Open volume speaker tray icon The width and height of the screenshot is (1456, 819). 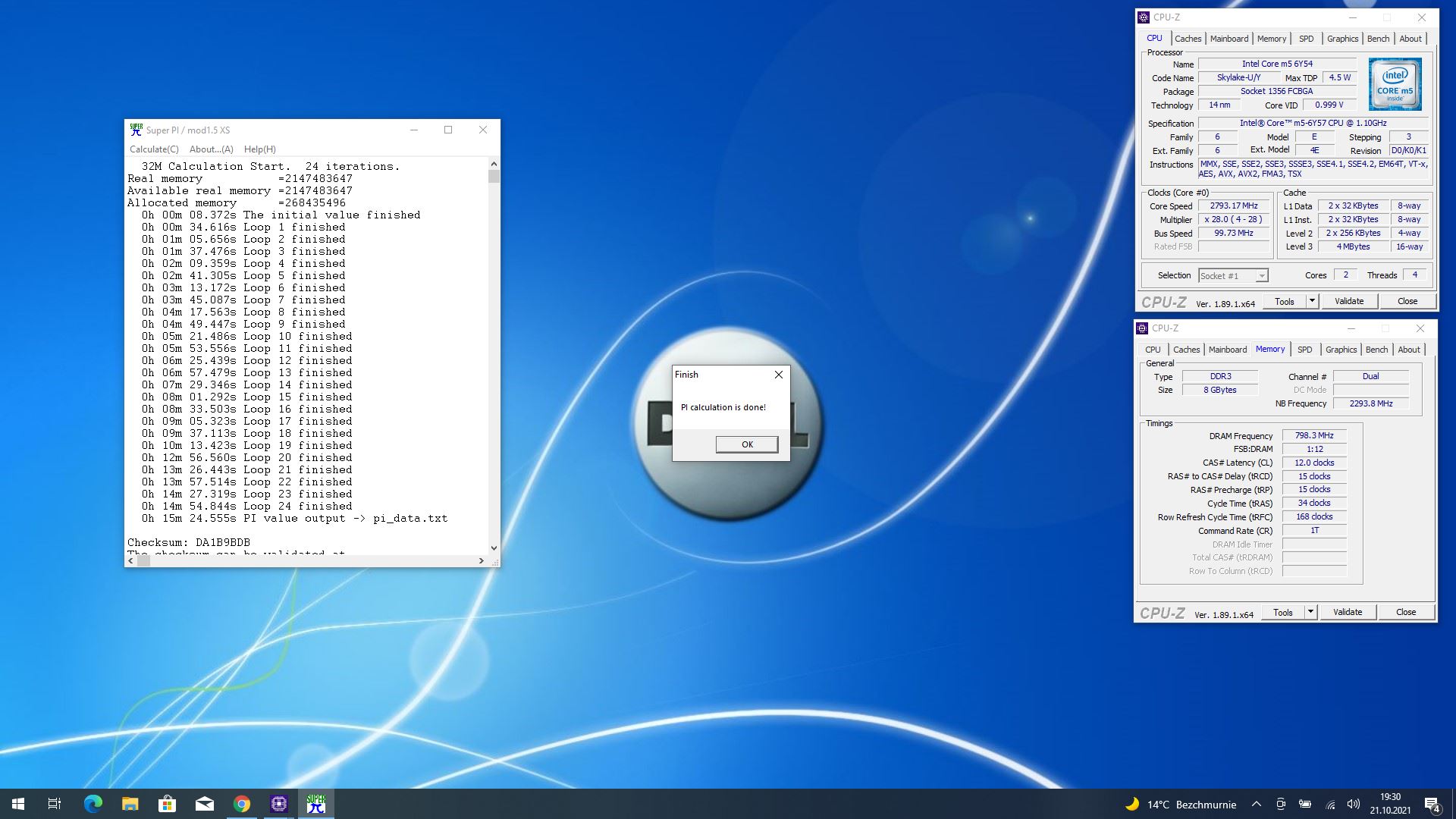[1354, 805]
